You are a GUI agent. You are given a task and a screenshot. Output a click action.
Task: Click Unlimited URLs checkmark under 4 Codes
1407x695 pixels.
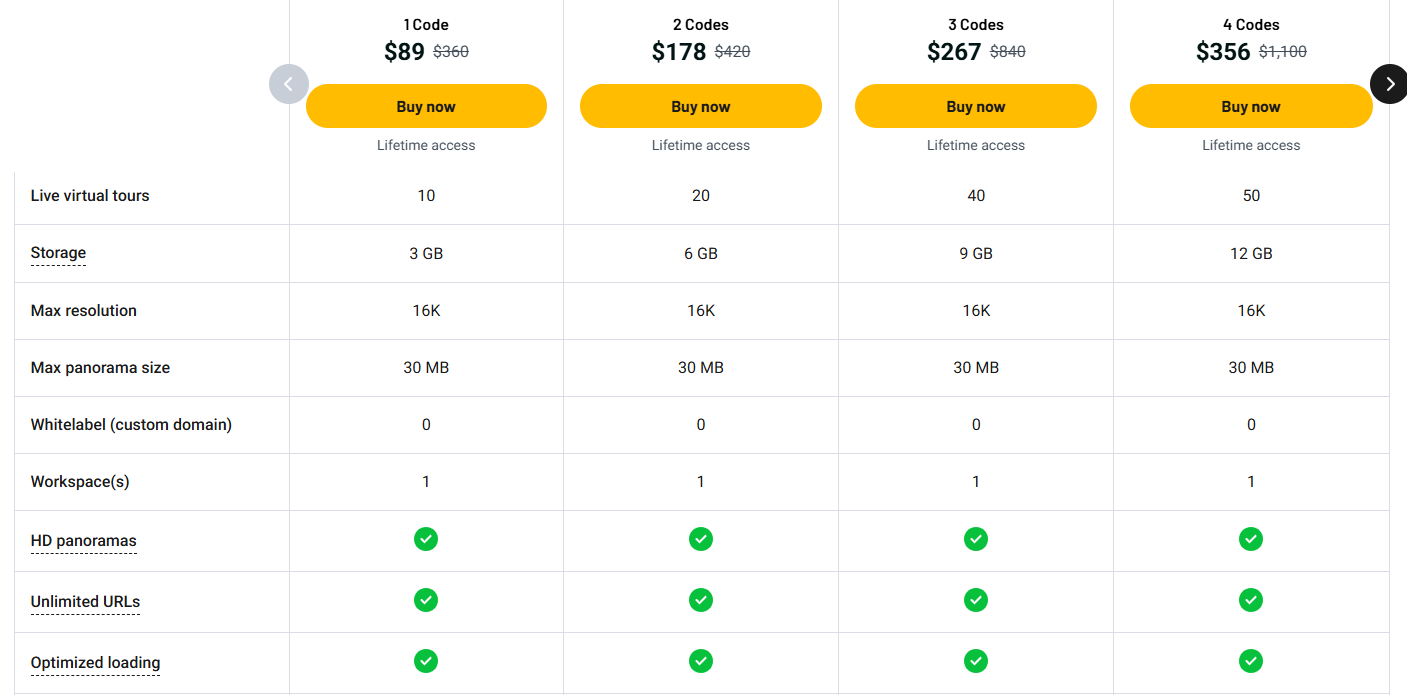[1251, 600]
